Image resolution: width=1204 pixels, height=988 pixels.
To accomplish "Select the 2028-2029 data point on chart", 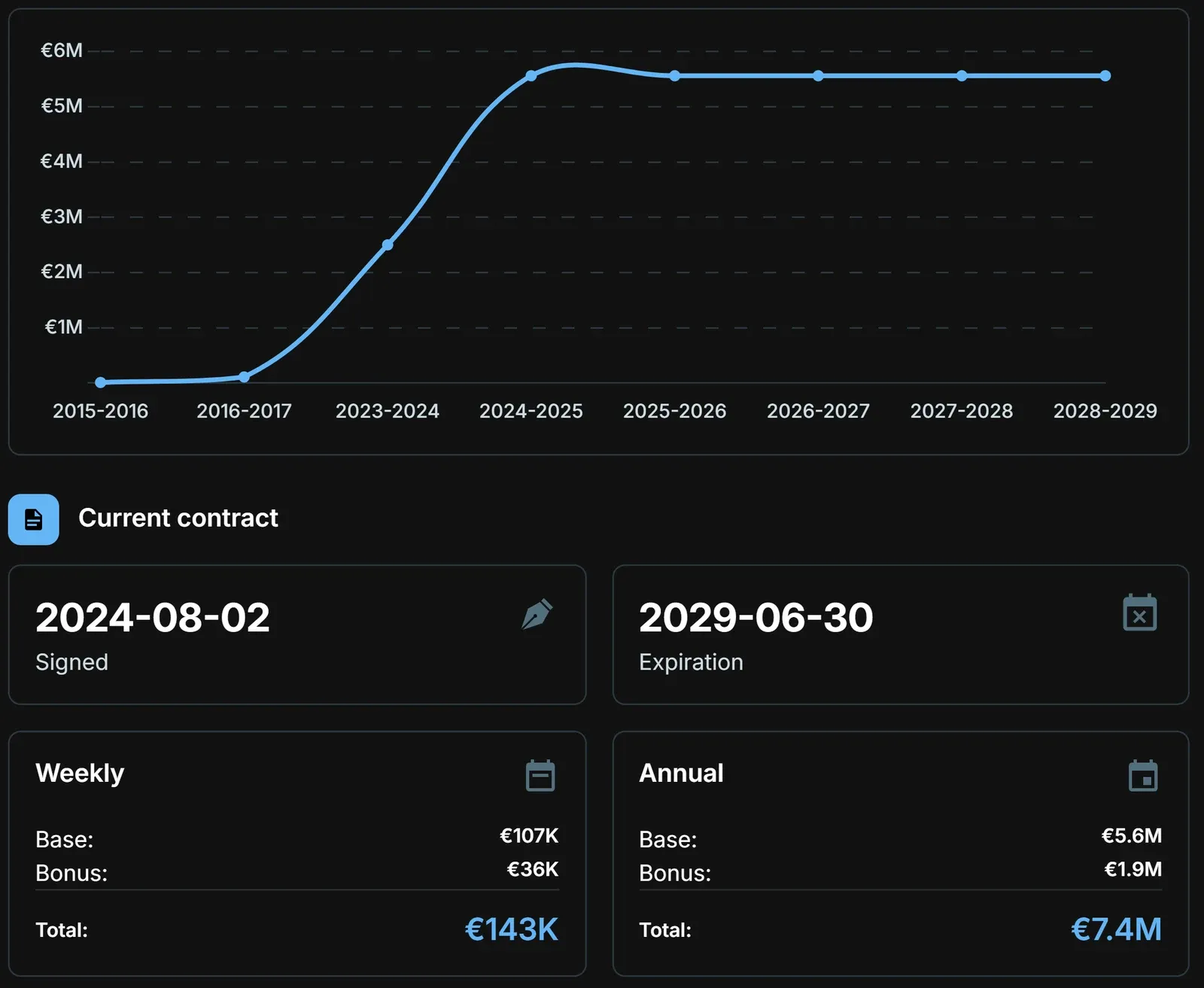I will click(x=1105, y=76).
